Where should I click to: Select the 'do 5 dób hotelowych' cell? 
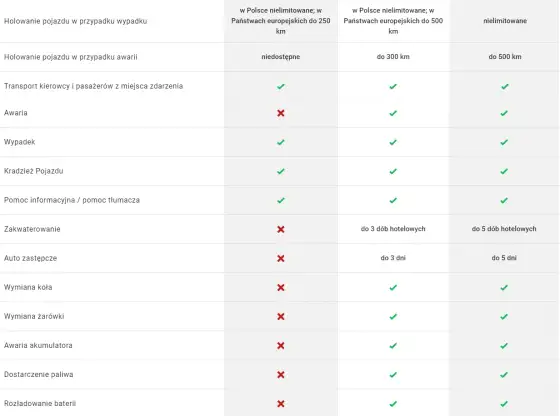(504, 229)
